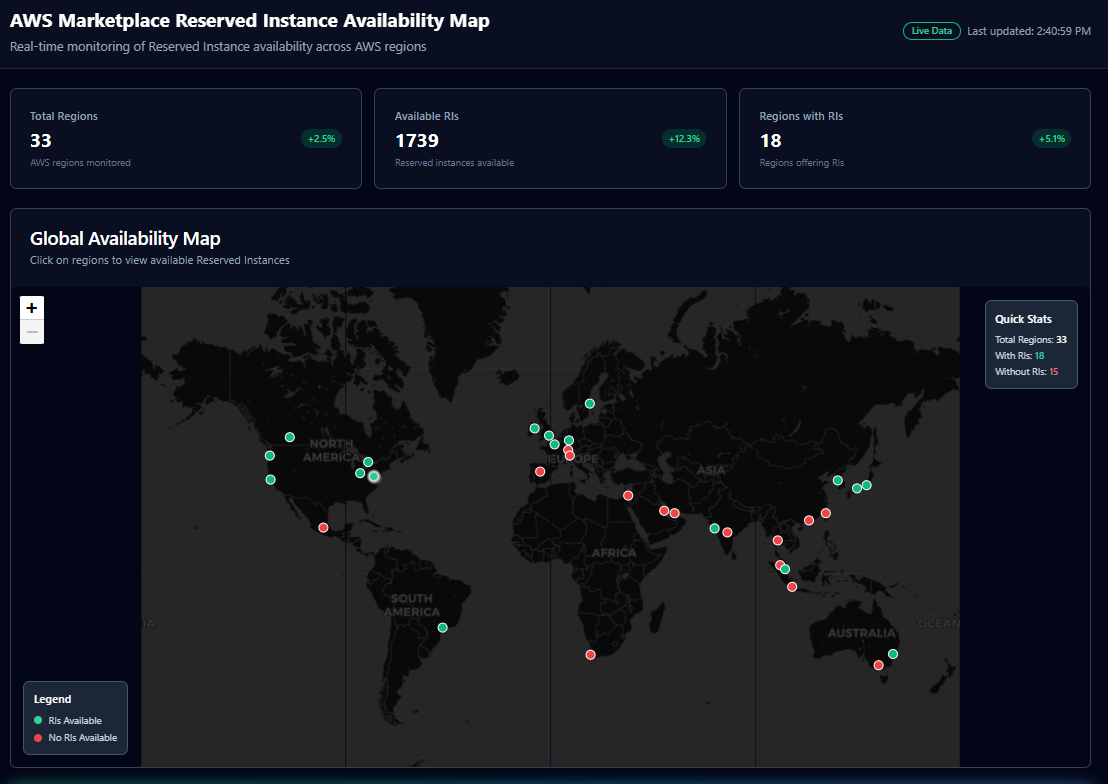Image resolution: width=1108 pixels, height=784 pixels.
Task: Click the +2.5% change badge
Action: [x=322, y=139]
